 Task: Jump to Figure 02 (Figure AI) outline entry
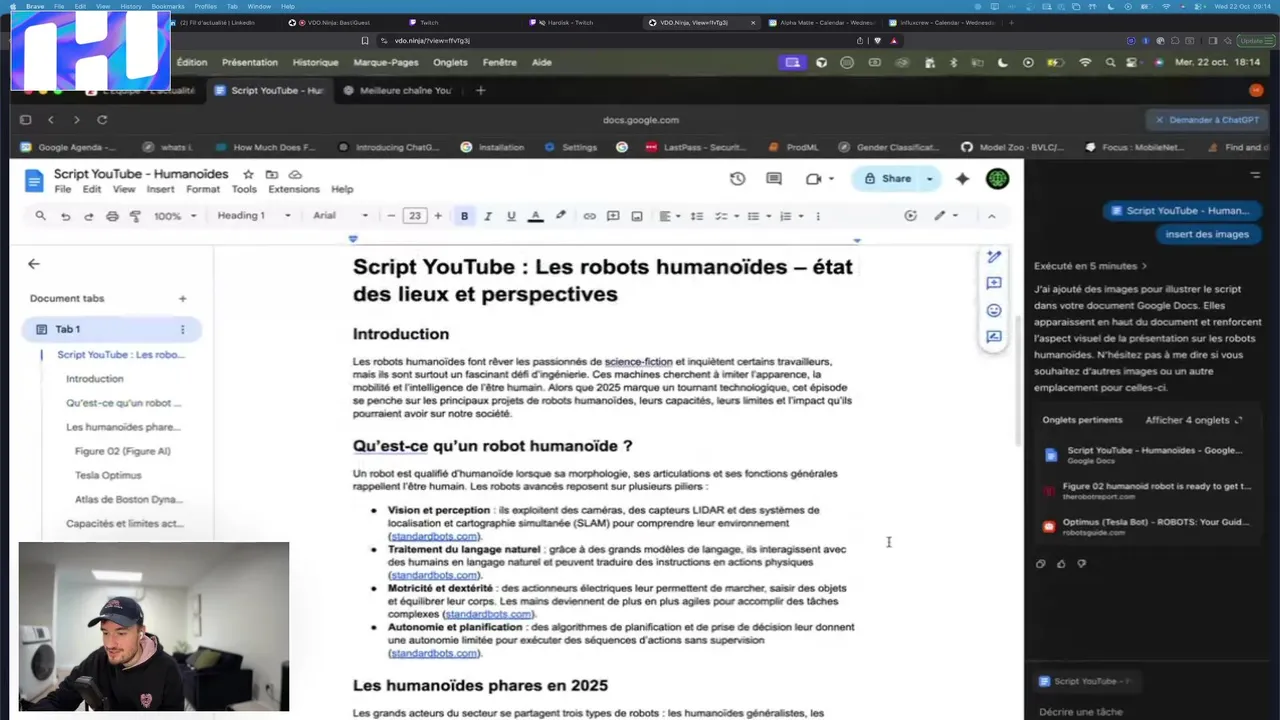tap(123, 451)
